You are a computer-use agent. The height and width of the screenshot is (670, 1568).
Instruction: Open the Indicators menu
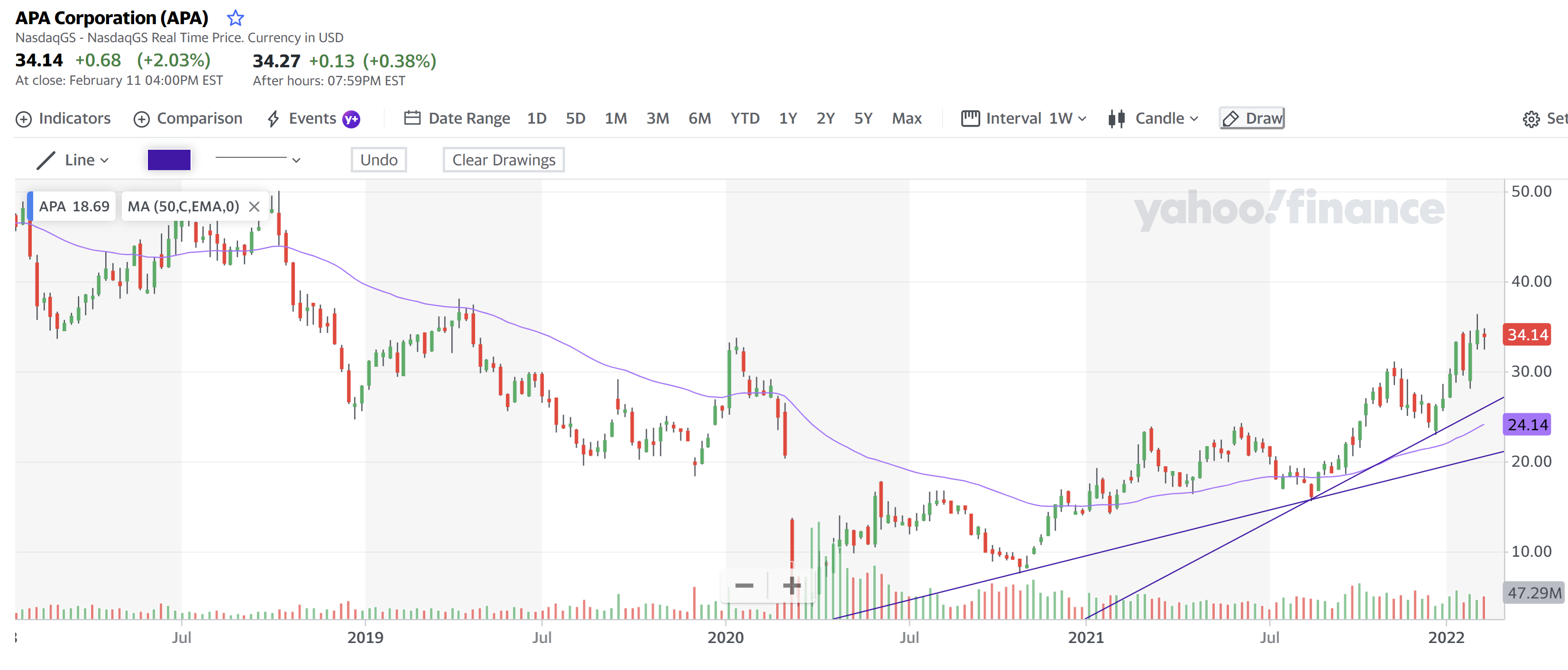tap(64, 118)
